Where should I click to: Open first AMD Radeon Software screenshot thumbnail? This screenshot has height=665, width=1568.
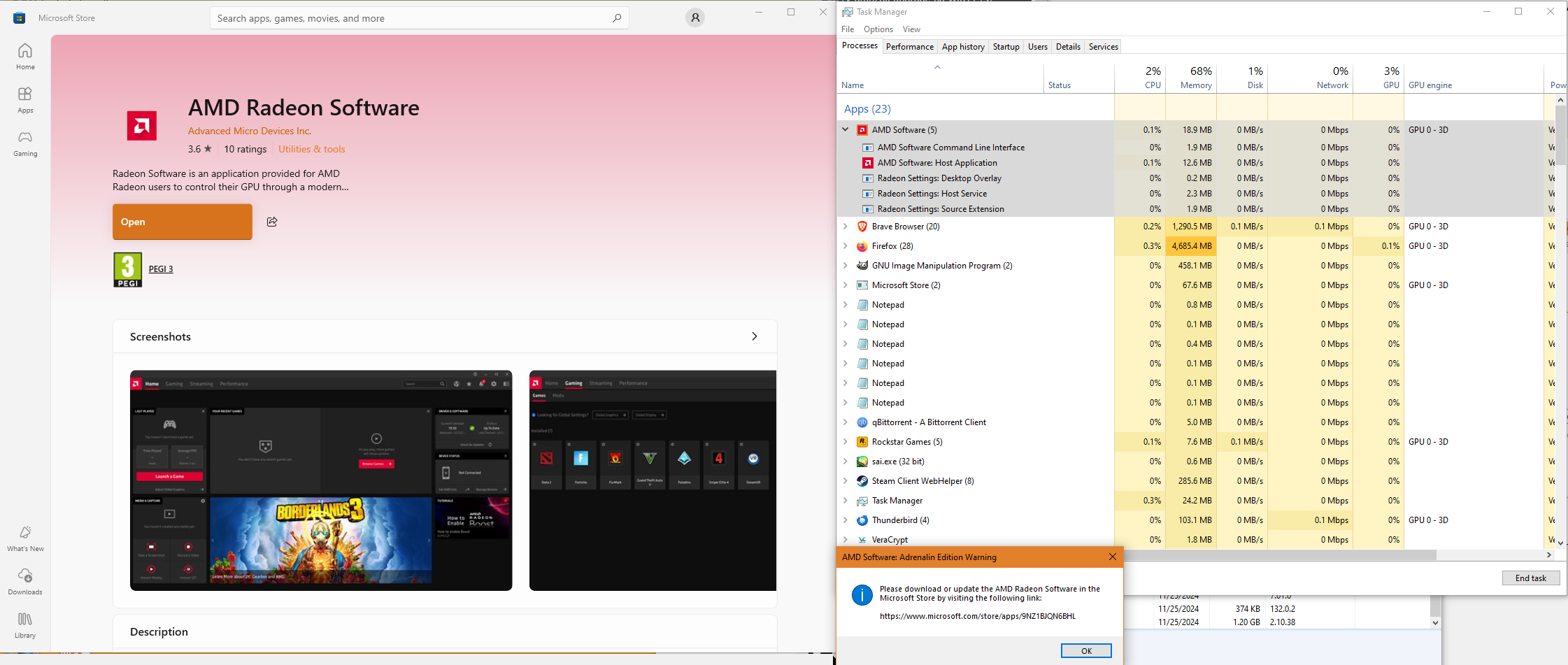click(321, 480)
